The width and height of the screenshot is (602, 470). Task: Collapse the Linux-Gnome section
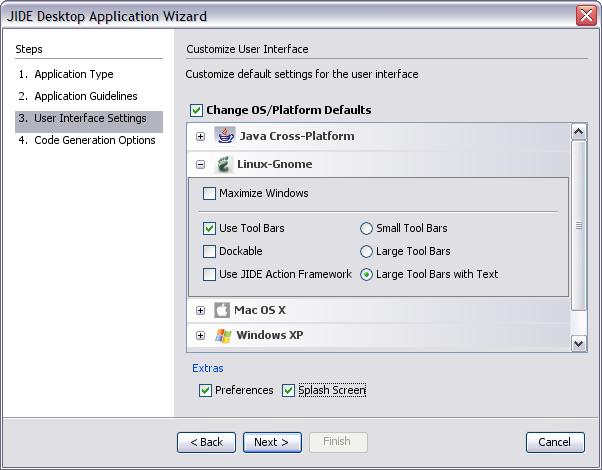pos(200,164)
